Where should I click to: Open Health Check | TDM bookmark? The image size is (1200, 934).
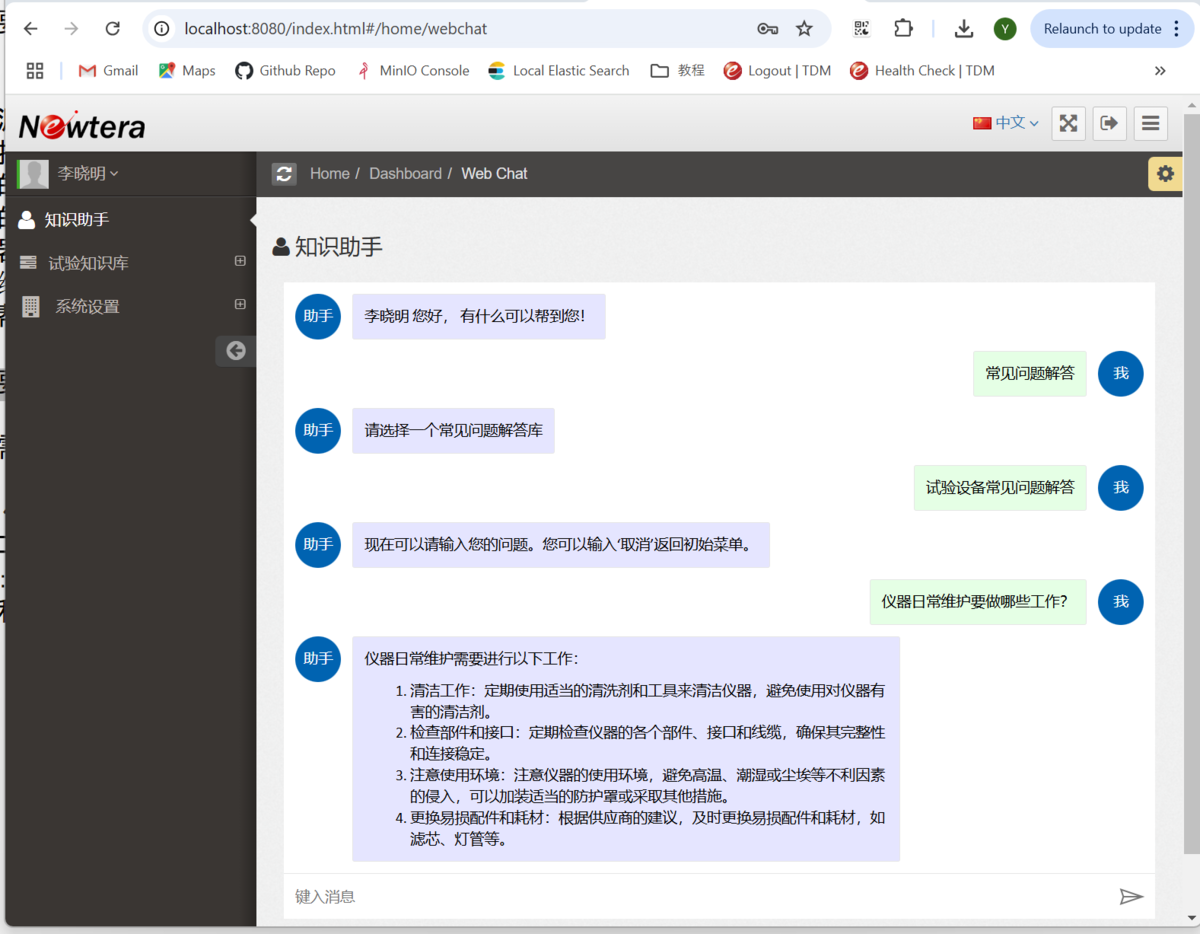tap(921, 71)
